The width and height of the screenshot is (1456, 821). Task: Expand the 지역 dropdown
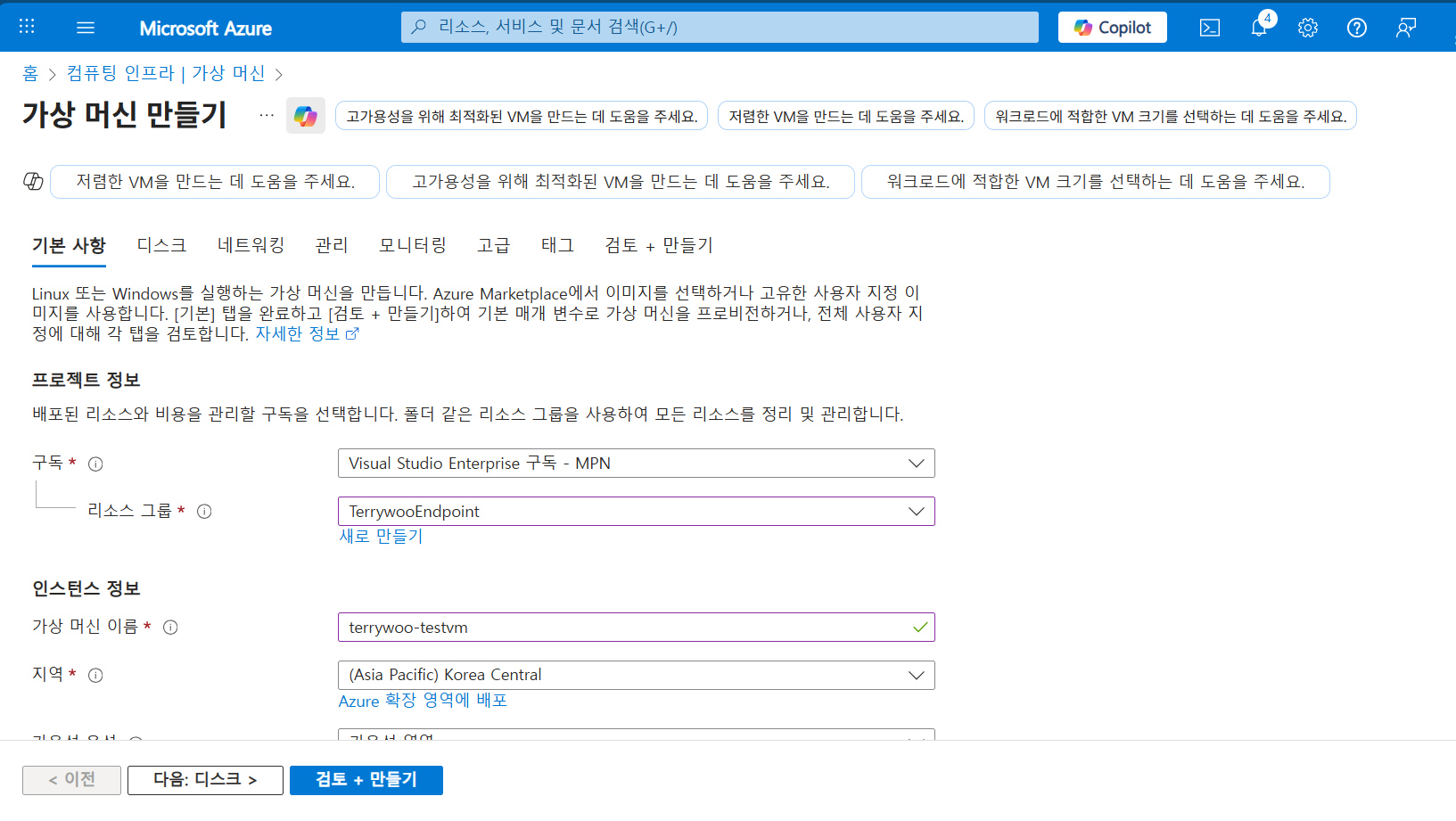(637, 675)
